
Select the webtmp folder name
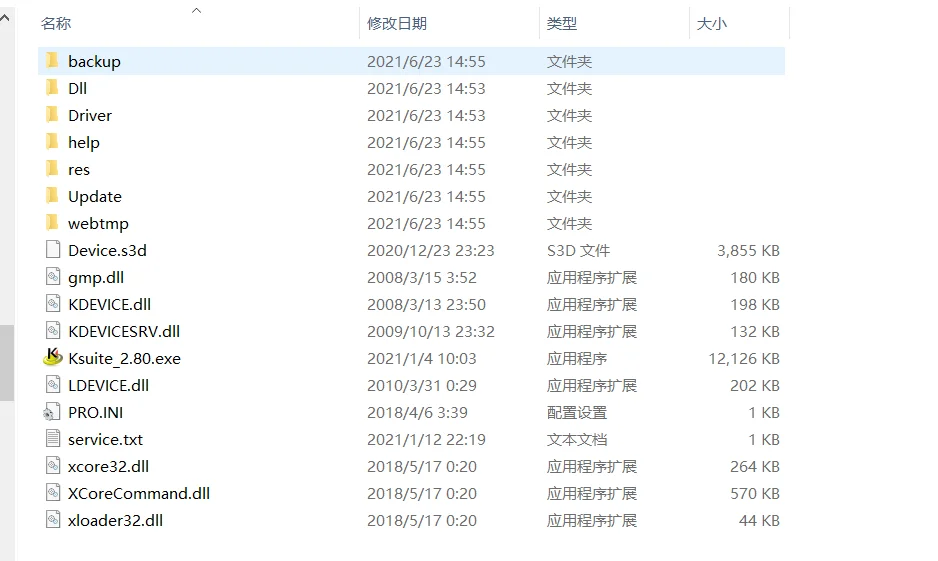(x=98, y=224)
